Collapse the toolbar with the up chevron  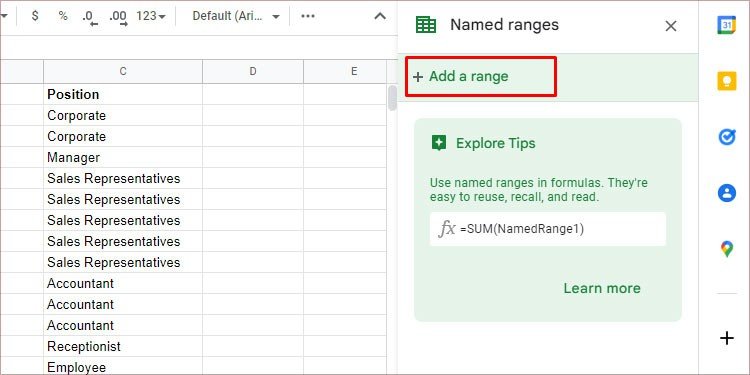(x=380, y=16)
